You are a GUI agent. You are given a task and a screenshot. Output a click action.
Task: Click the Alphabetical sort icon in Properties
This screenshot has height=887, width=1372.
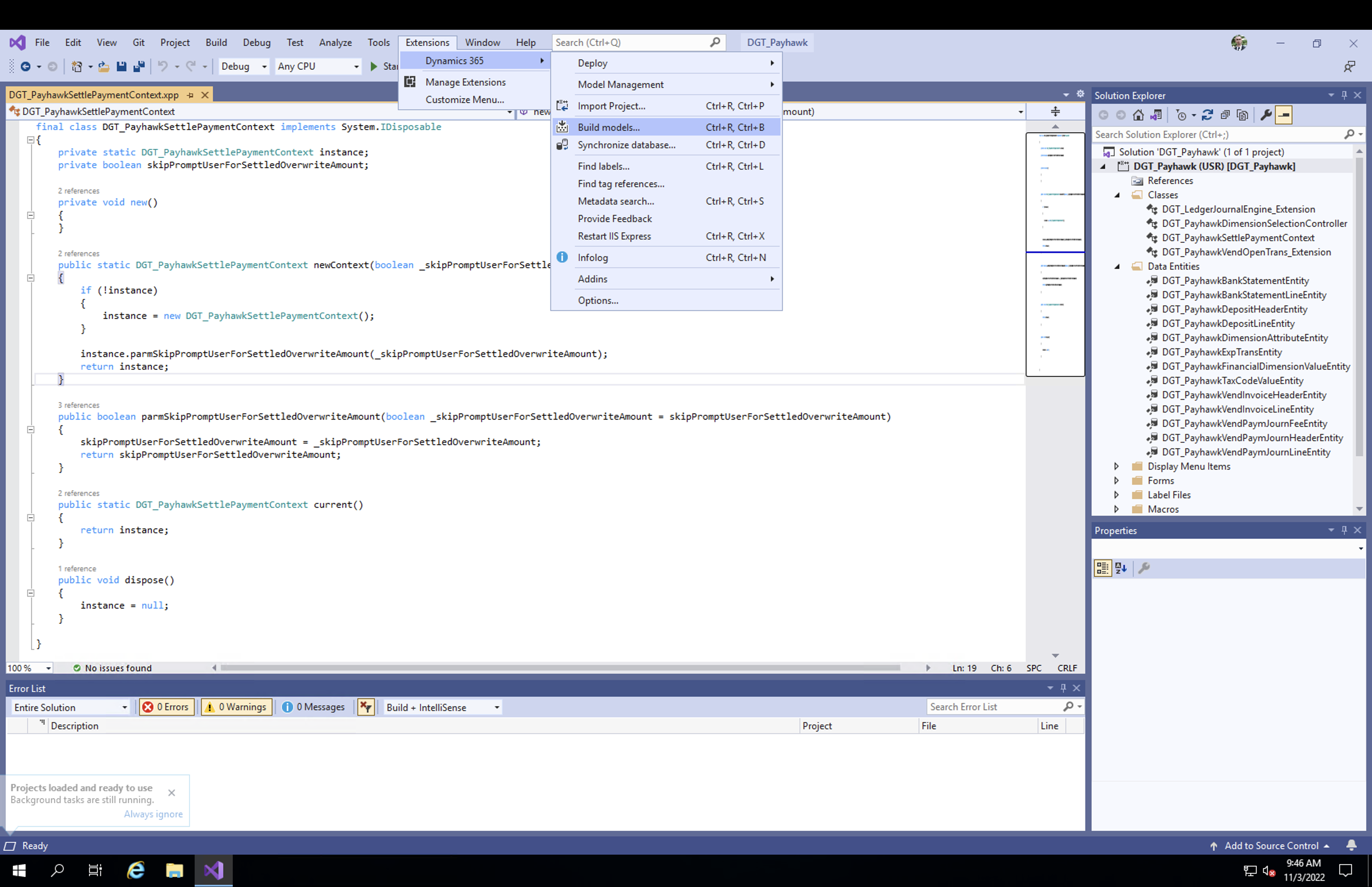coord(1121,568)
